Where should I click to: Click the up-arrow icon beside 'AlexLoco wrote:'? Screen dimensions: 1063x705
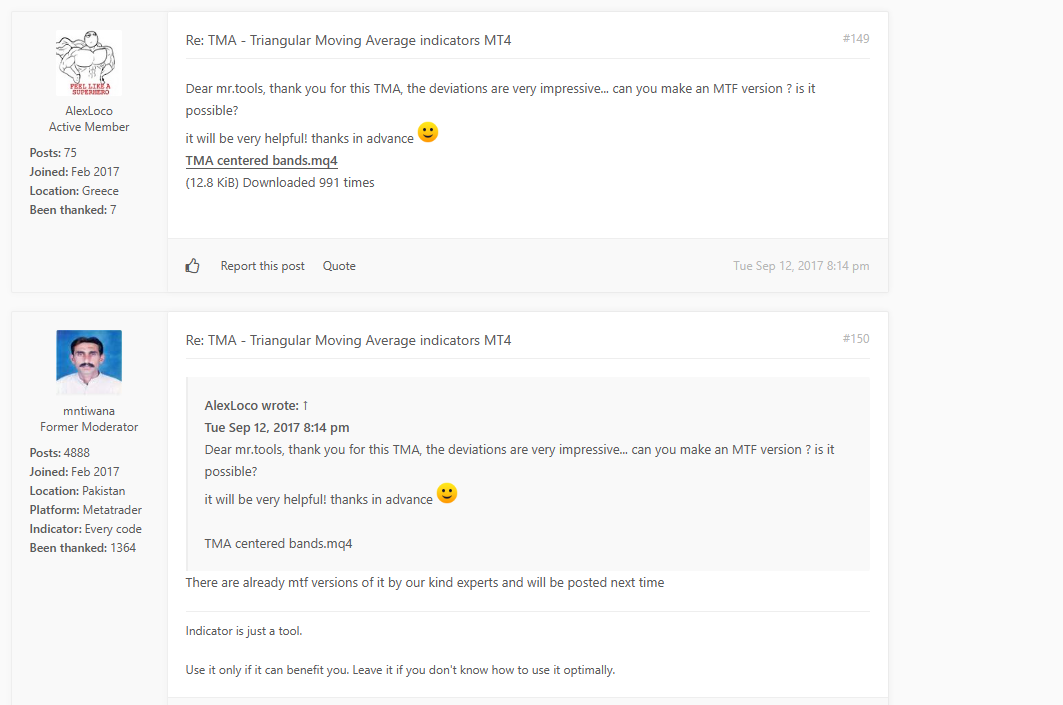pyautogui.click(x=305, y=405)
